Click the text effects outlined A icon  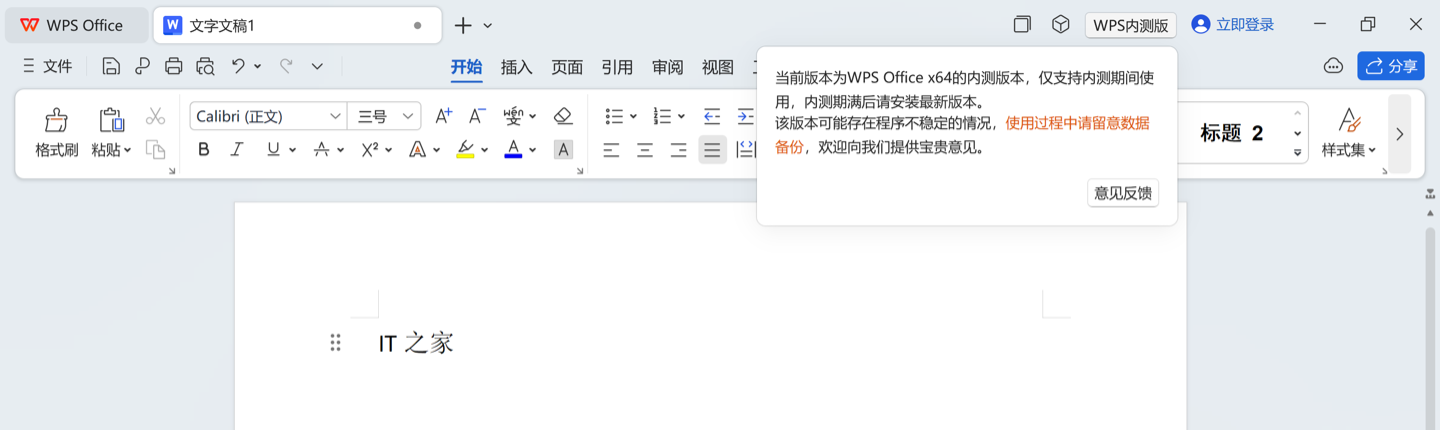point(417,150)
